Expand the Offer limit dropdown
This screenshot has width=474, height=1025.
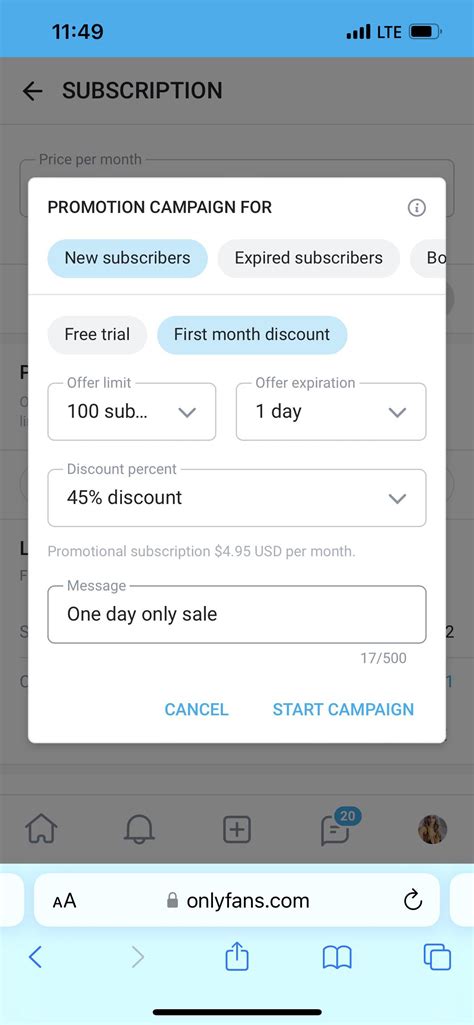coord(131,411)
